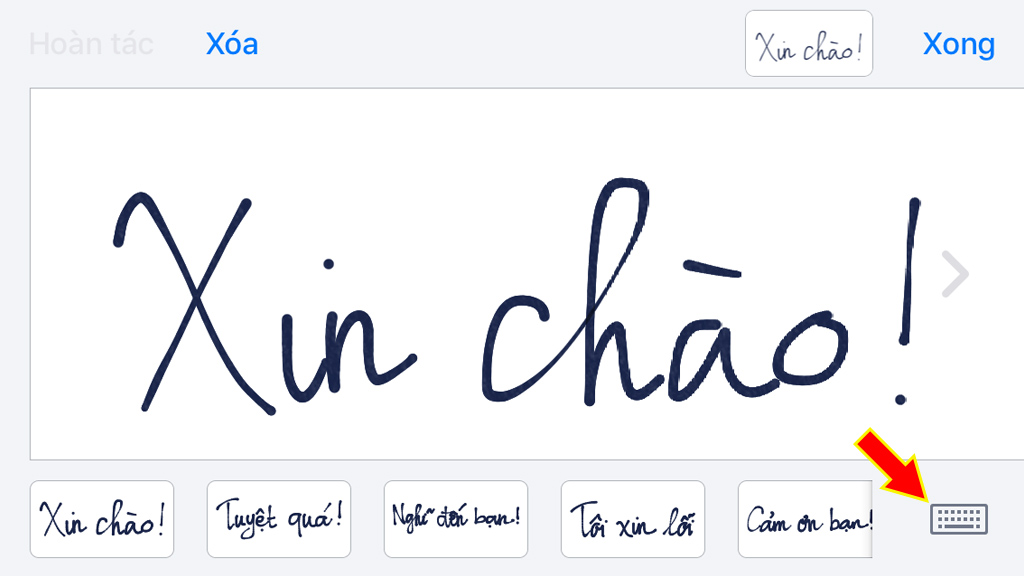Image resolution: width=1024 pixels, height=576 pixels.
Task: Use the "I'm sorry" Tôi xin lỗi card
Action: click(x=633, y=519)
